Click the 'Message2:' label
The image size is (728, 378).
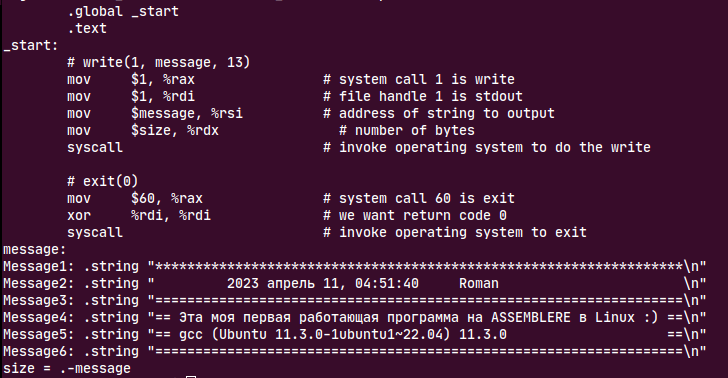point(39,283)
